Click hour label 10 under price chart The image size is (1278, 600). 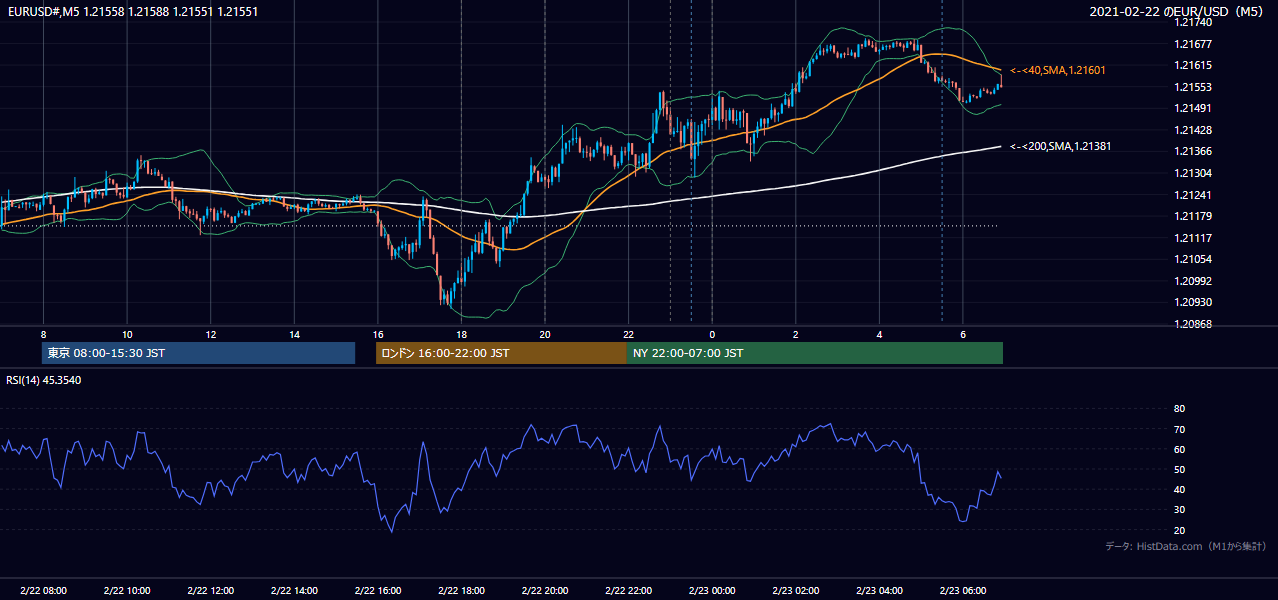pyautogui.click(x=127, y=334)
